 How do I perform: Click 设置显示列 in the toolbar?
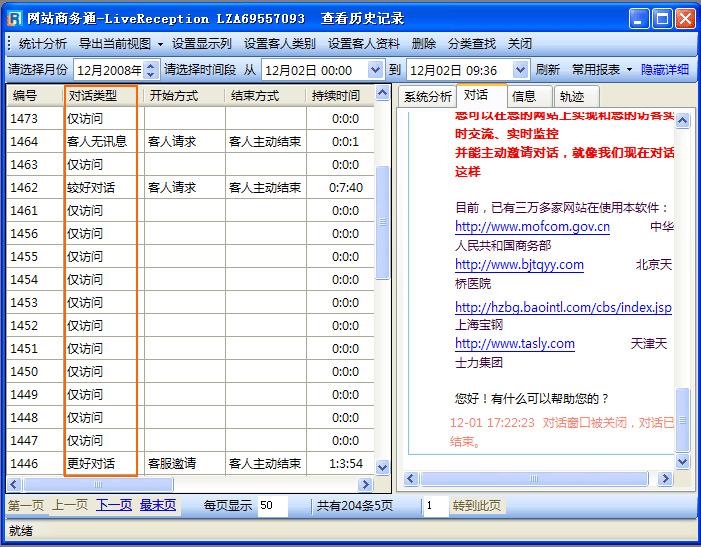(201, 44)
